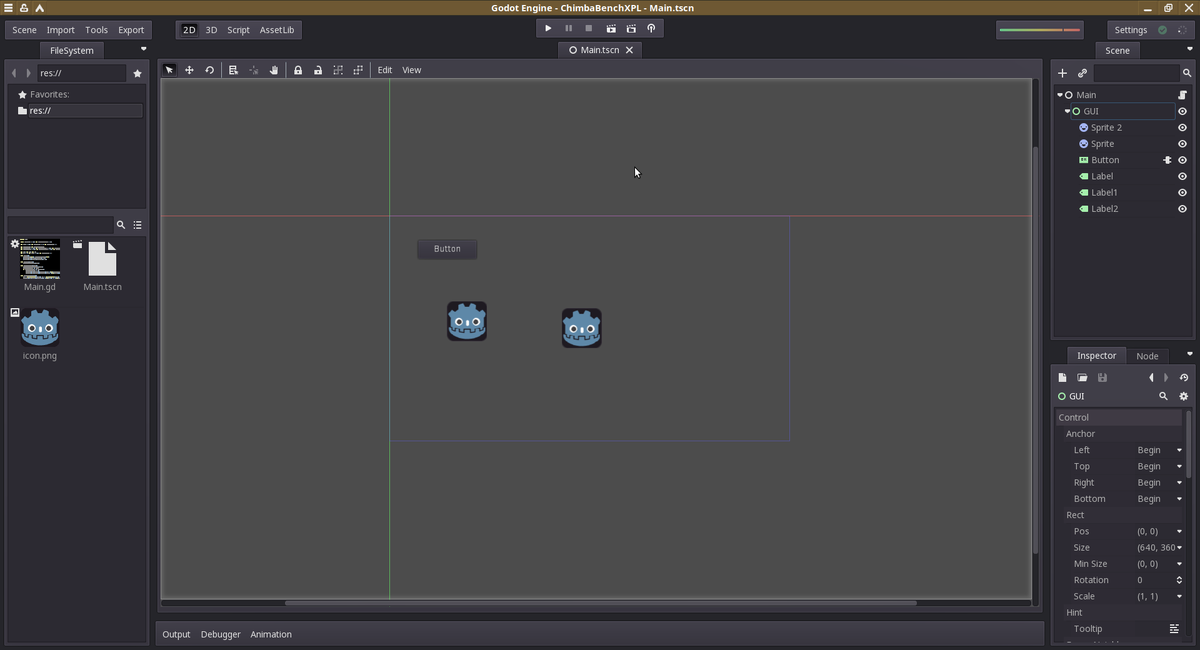The image size is (1200, 650).
Task: Play a custom scene
Action: click(x=631, y=29)
